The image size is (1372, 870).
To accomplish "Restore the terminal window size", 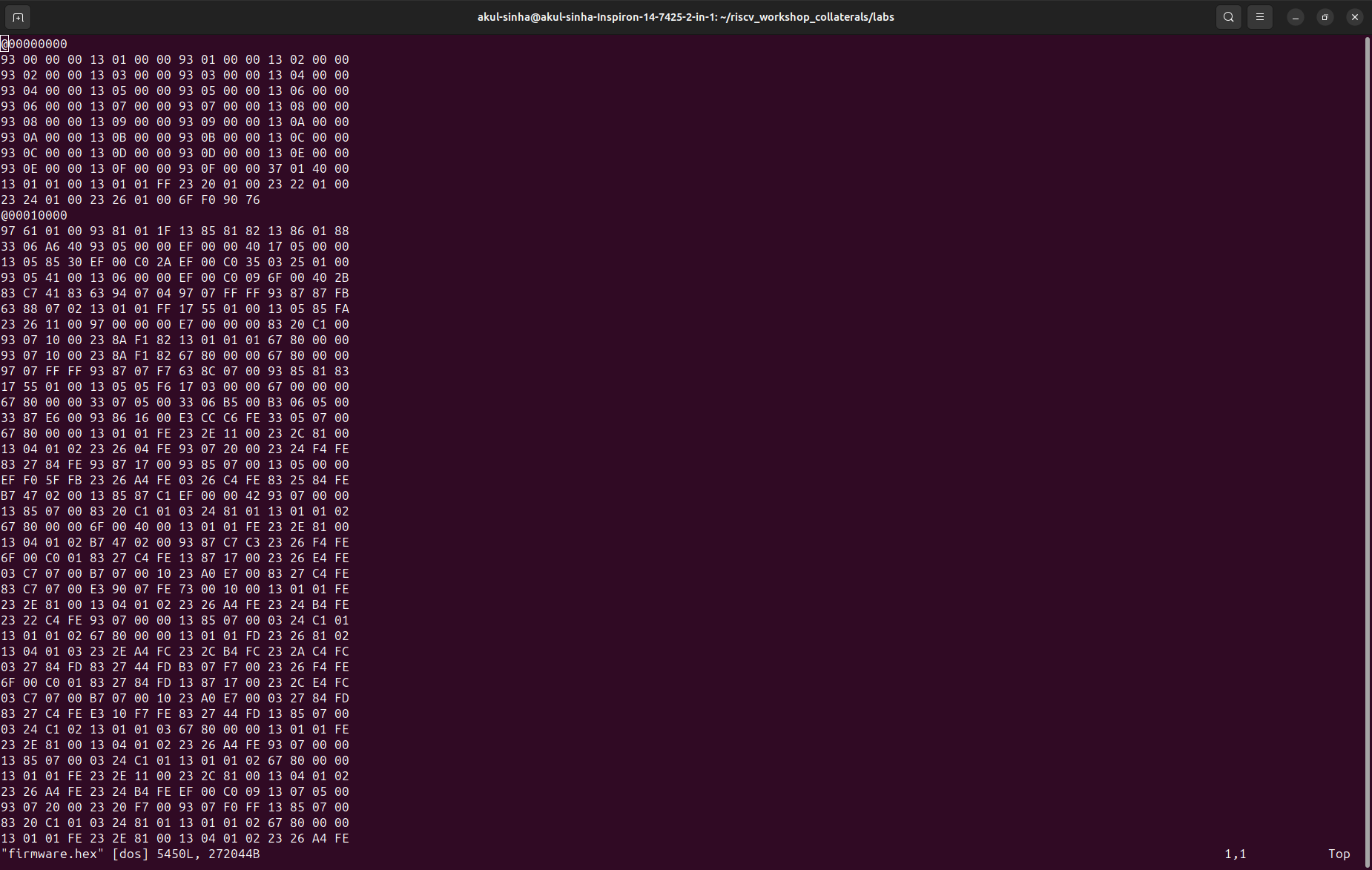I will coord(1325,16).
